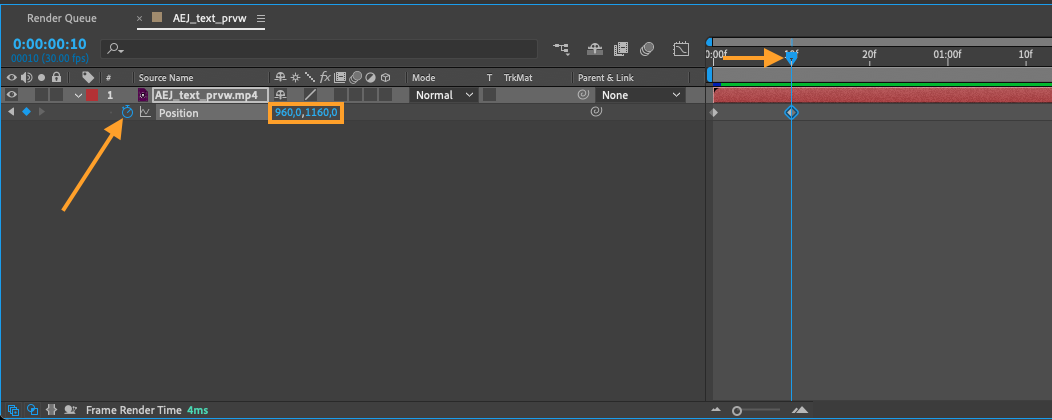Viewport: 1052px width, 420px height.
Task: Click the Position property graph icon
Action: [145, 112]
